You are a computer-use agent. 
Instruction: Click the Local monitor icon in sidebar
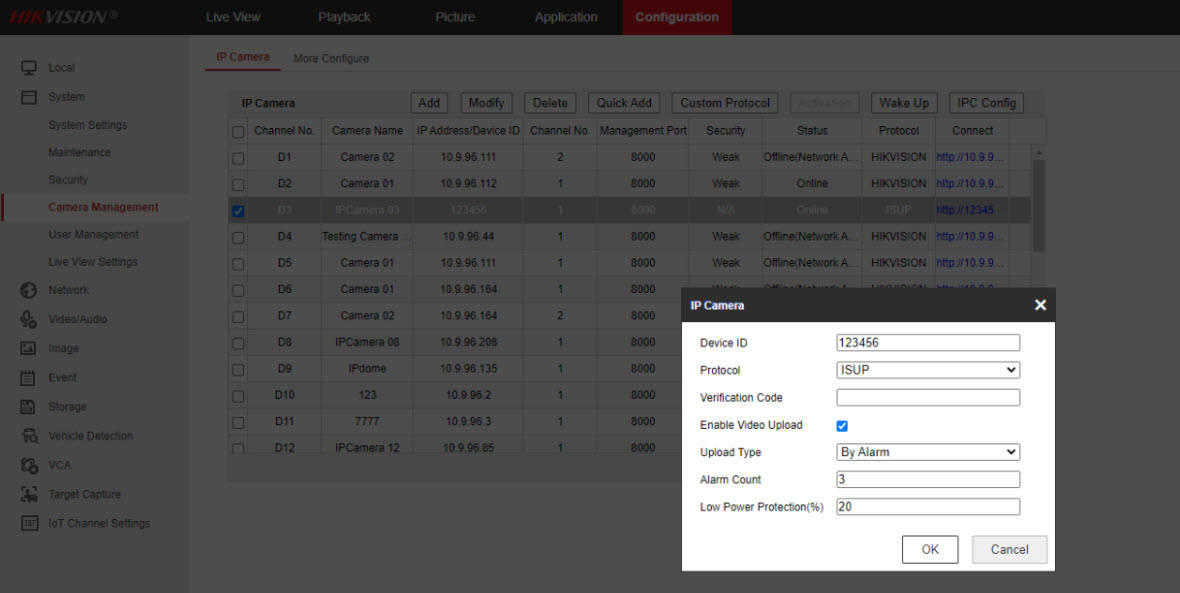tap(29, 68)
